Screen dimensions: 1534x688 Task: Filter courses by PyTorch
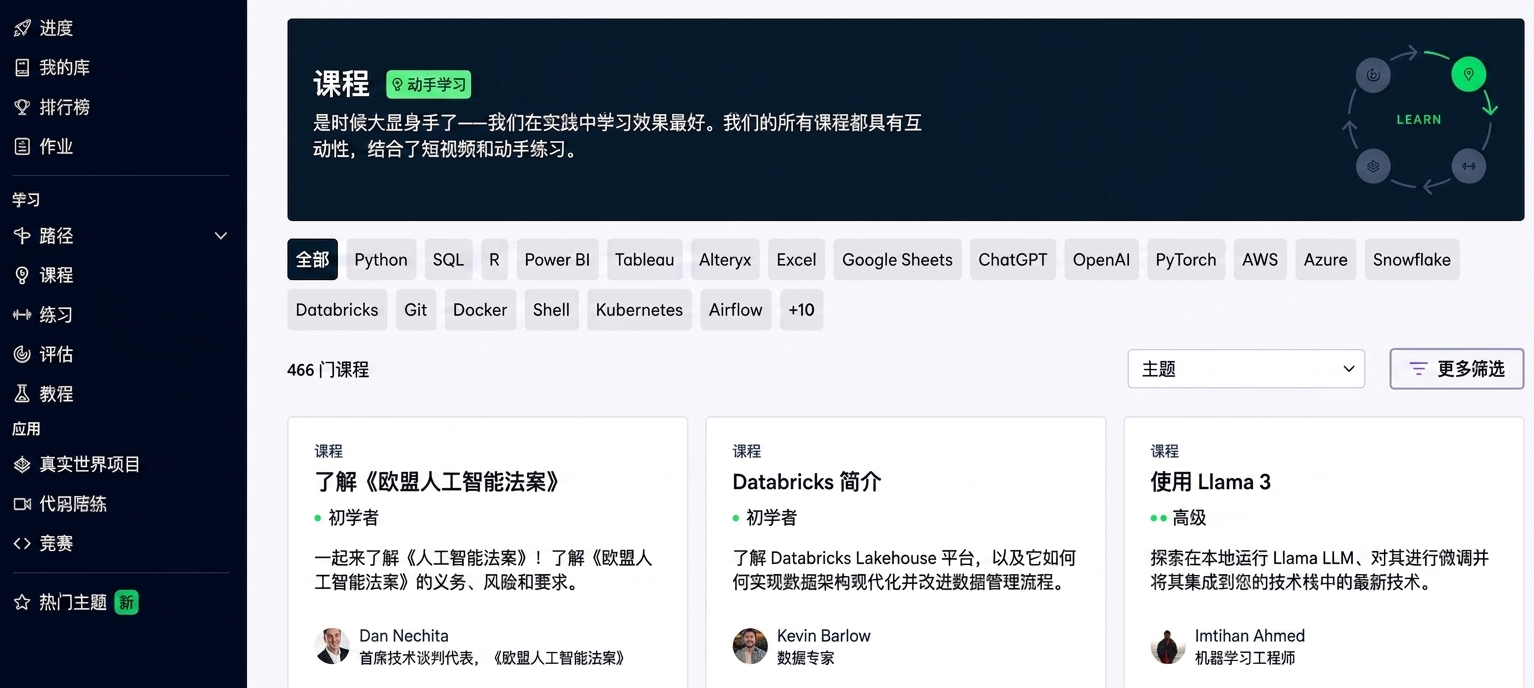[x=1186, y=260]
